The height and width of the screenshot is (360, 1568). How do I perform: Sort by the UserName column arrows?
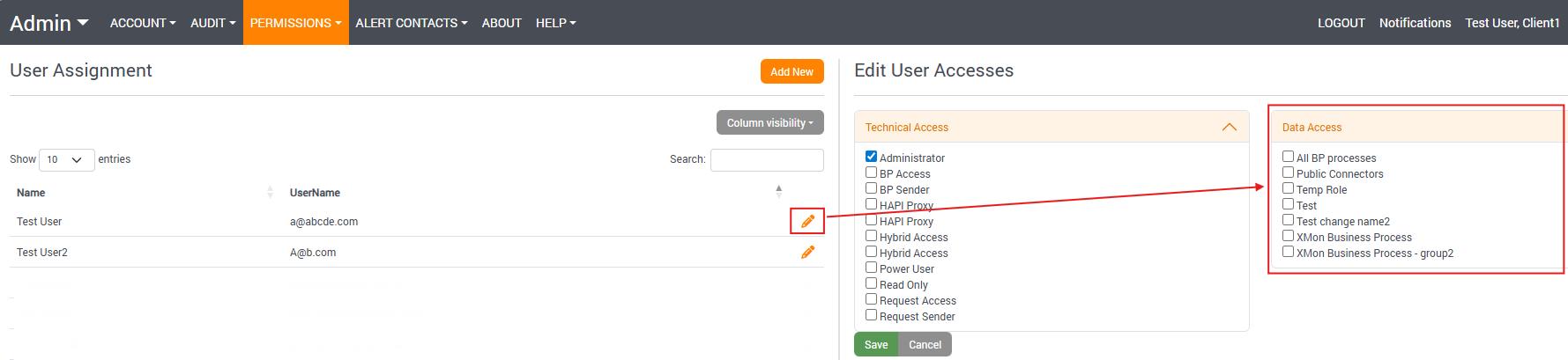(x=778, y=192)
